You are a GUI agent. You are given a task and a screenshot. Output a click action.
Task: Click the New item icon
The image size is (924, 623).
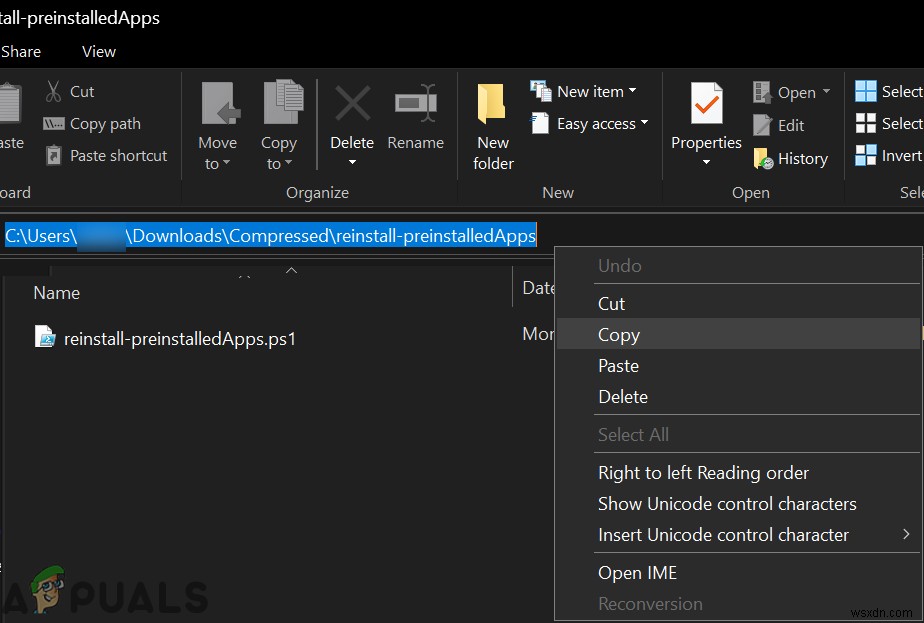click(x=540, y=91)
